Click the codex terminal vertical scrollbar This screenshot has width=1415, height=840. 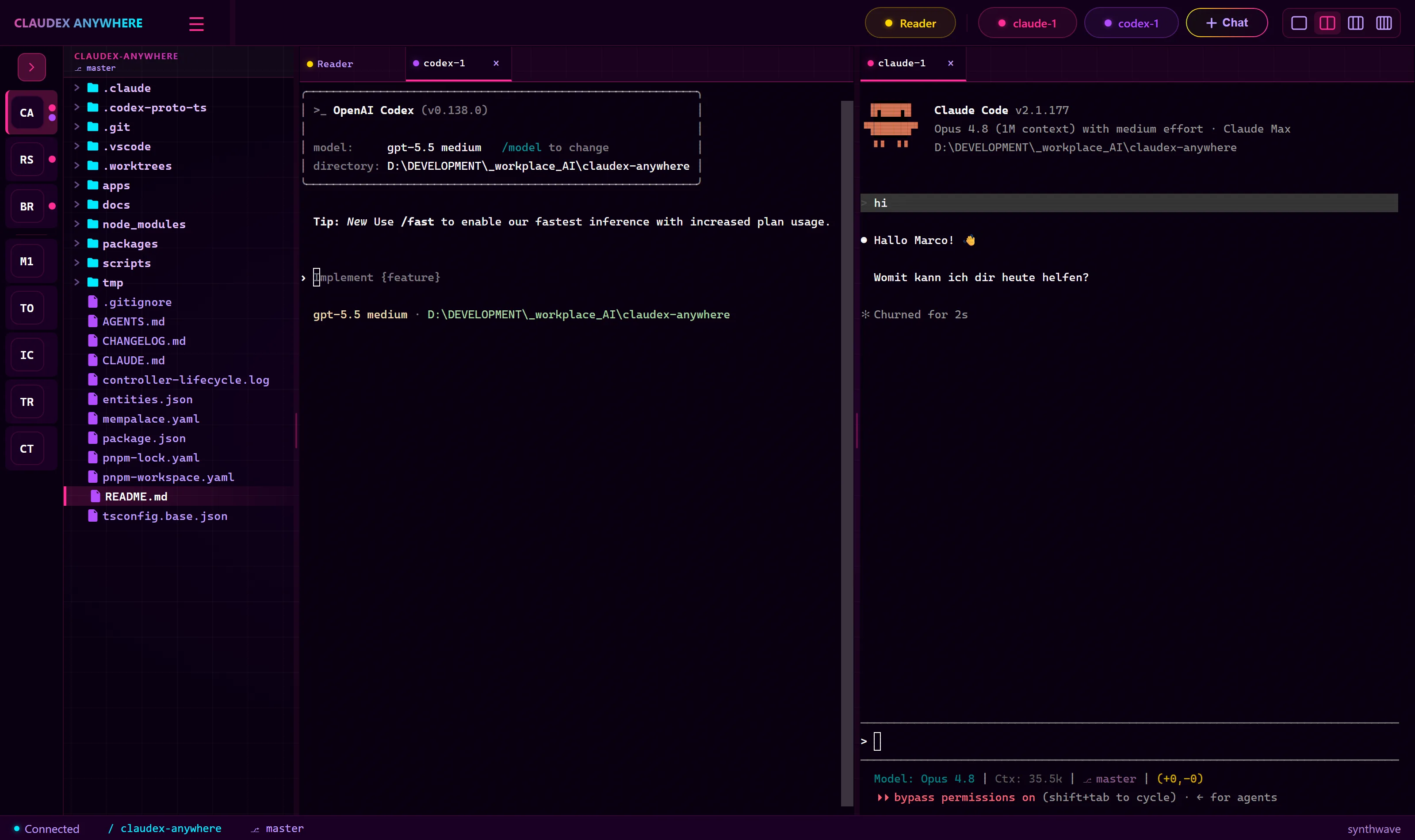(x=847, y=453)
